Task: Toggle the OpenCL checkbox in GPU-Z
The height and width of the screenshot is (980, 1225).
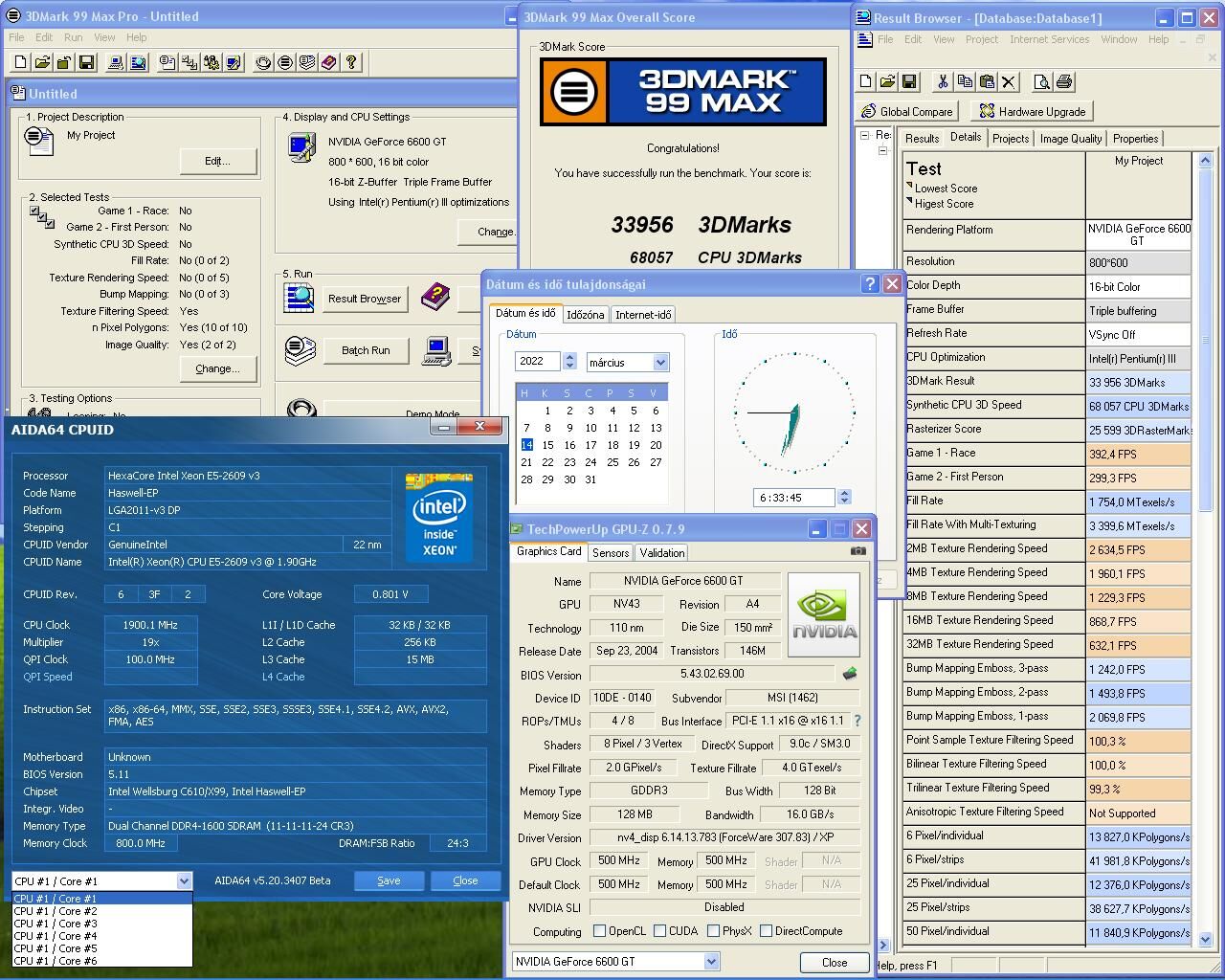Action: [x=600, y=930]
